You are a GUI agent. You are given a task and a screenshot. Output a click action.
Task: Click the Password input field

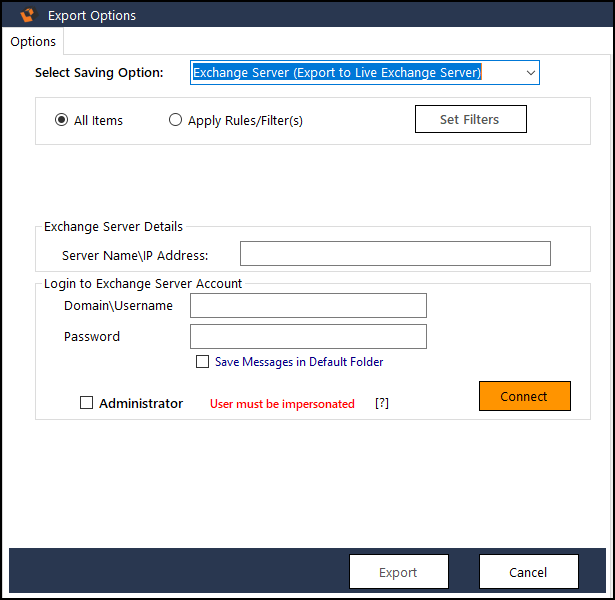click(308, 336)
